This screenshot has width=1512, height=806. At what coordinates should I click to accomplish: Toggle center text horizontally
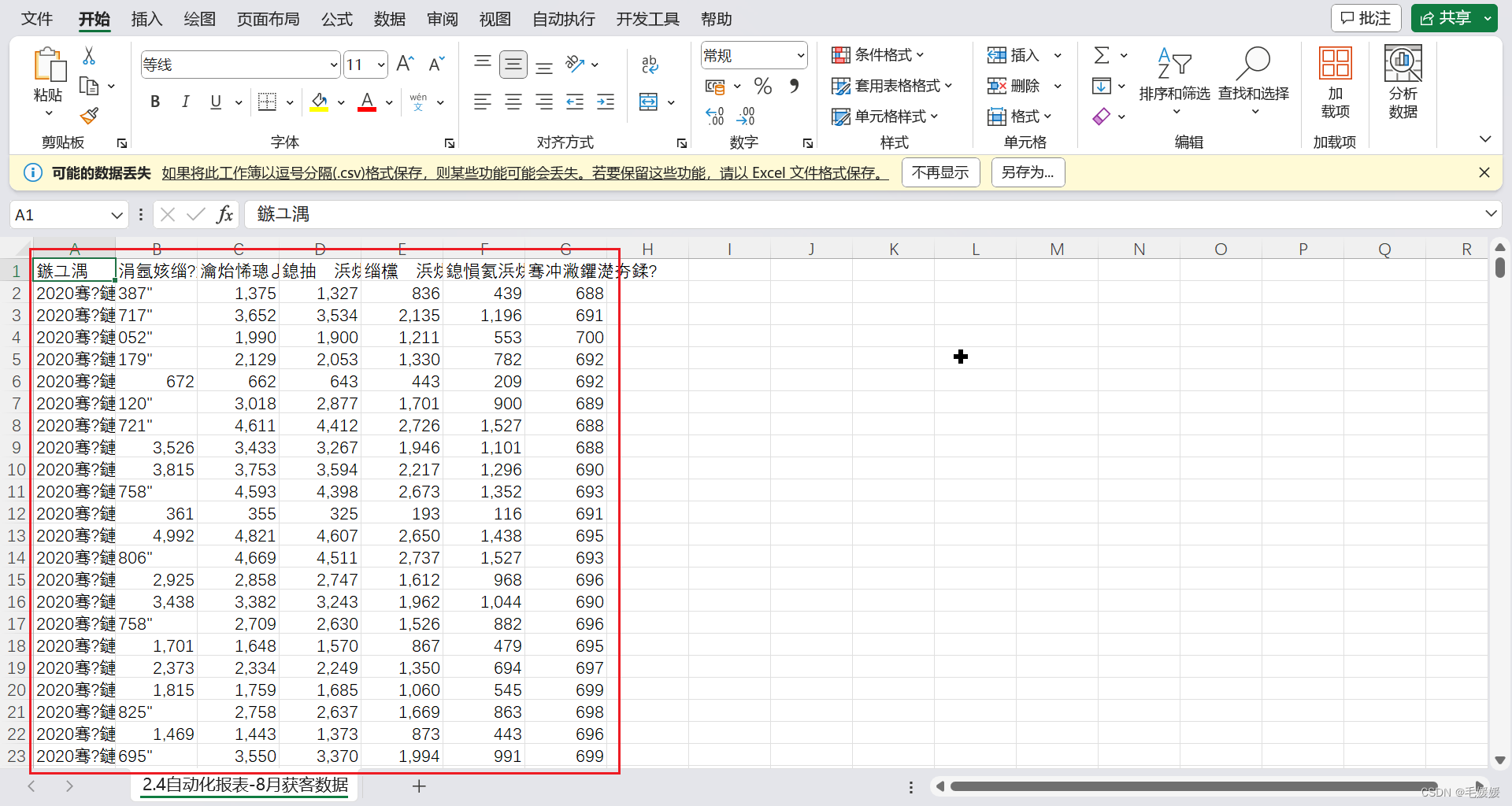(513, 102)
